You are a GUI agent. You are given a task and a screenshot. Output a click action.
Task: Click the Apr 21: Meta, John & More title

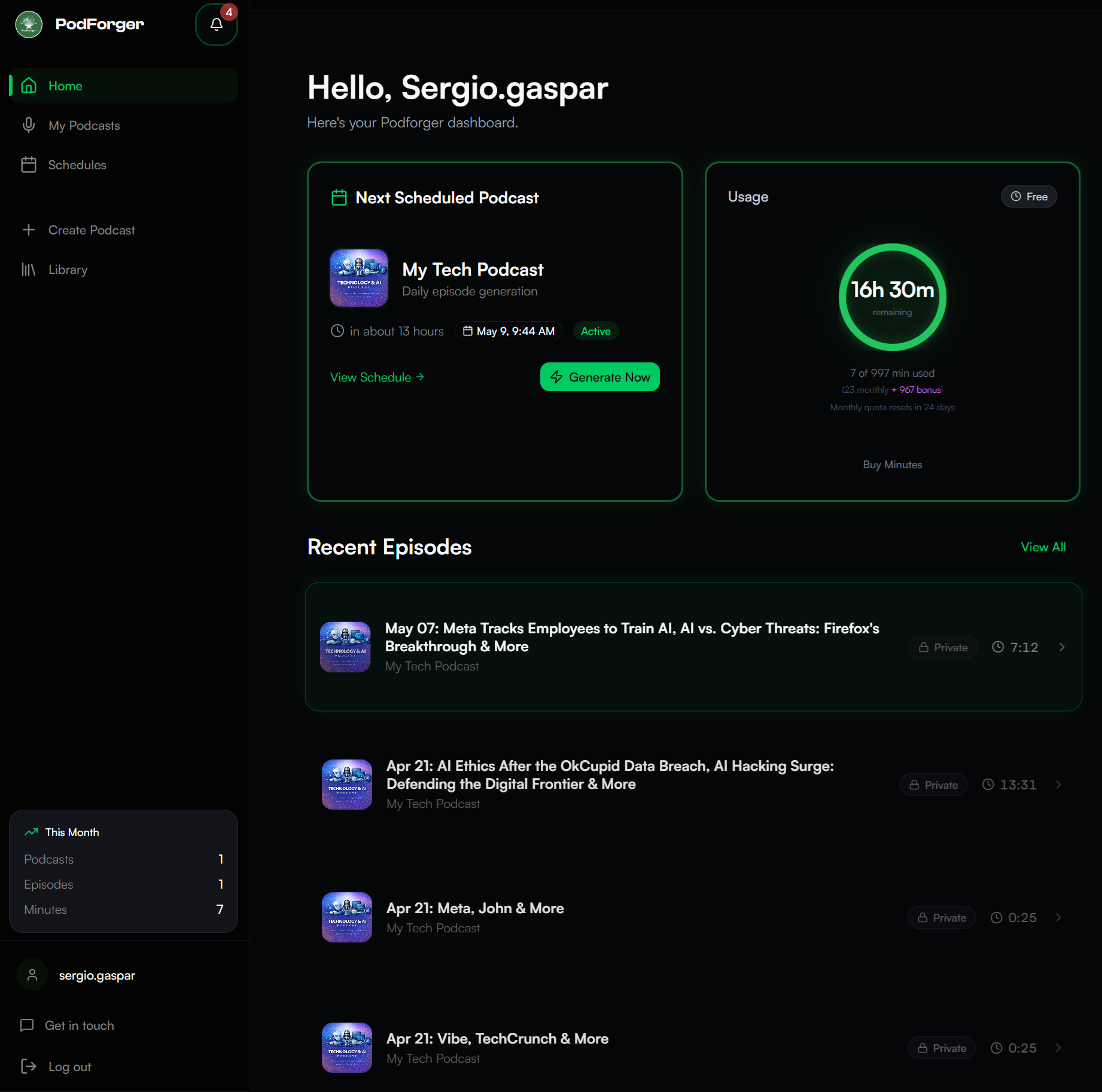point(475,908)
